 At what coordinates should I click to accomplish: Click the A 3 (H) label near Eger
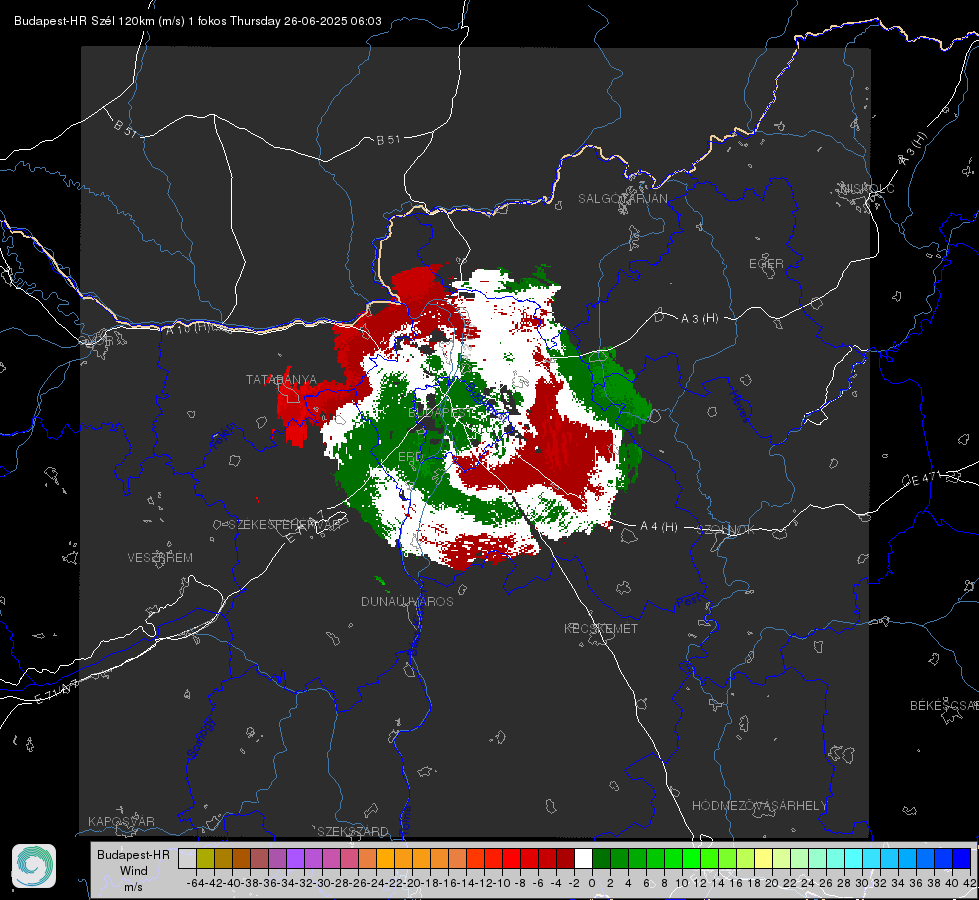(699, 319)
